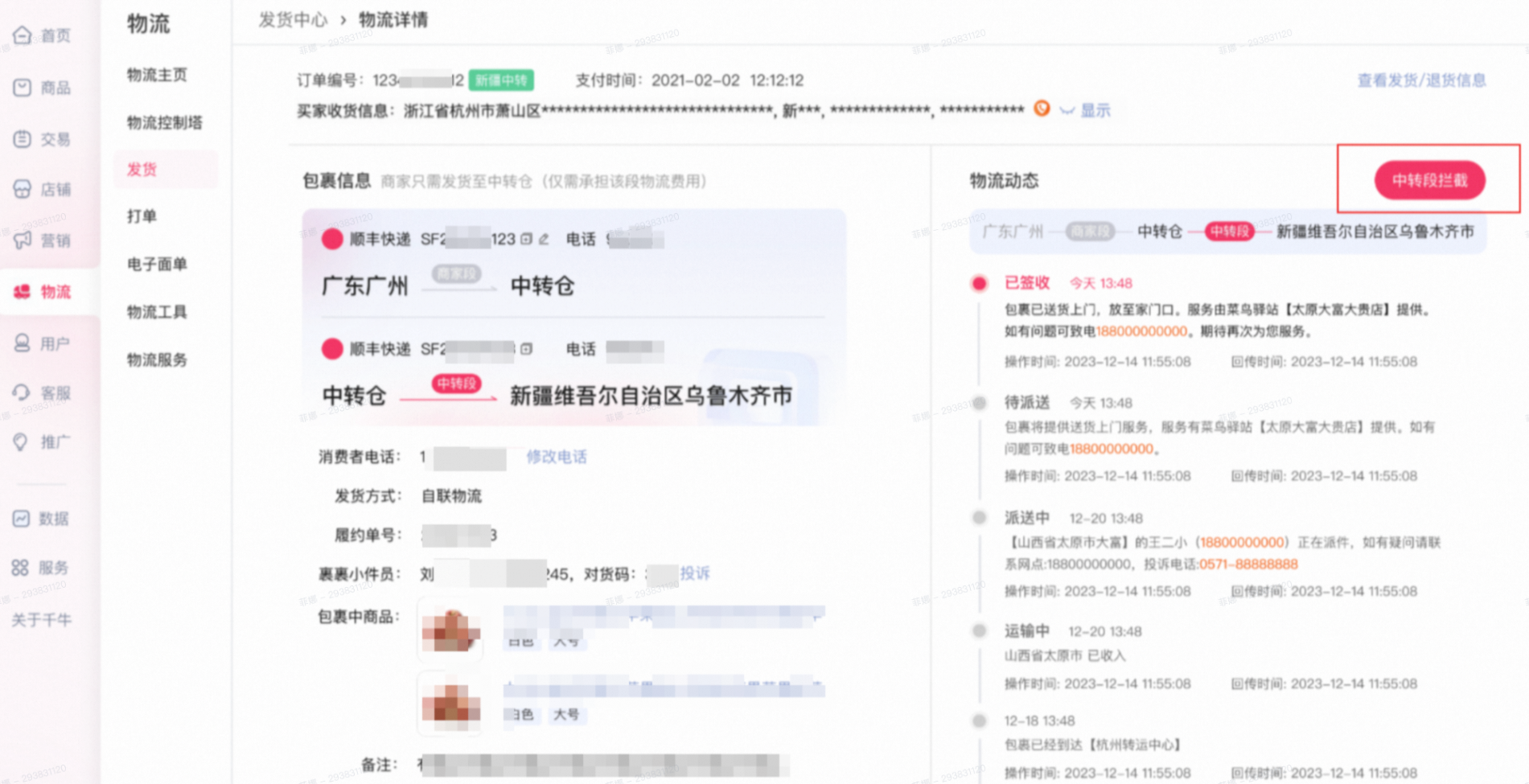The width and height of the screenshot is (1529, 784).
Task: Open 打单 menu item
Action: coord(142,215)
